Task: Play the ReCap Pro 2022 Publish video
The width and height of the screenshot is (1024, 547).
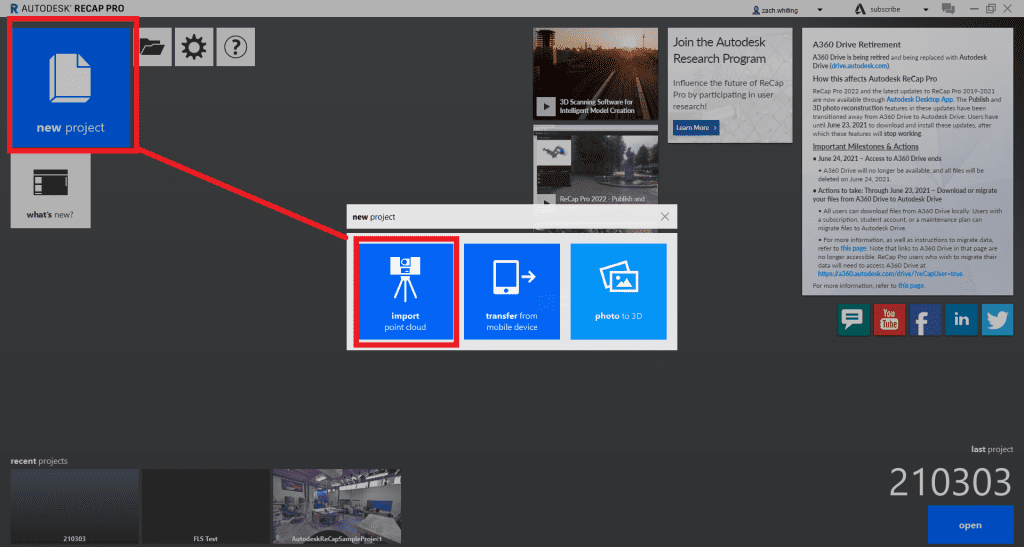Action: tap(546, 202)
